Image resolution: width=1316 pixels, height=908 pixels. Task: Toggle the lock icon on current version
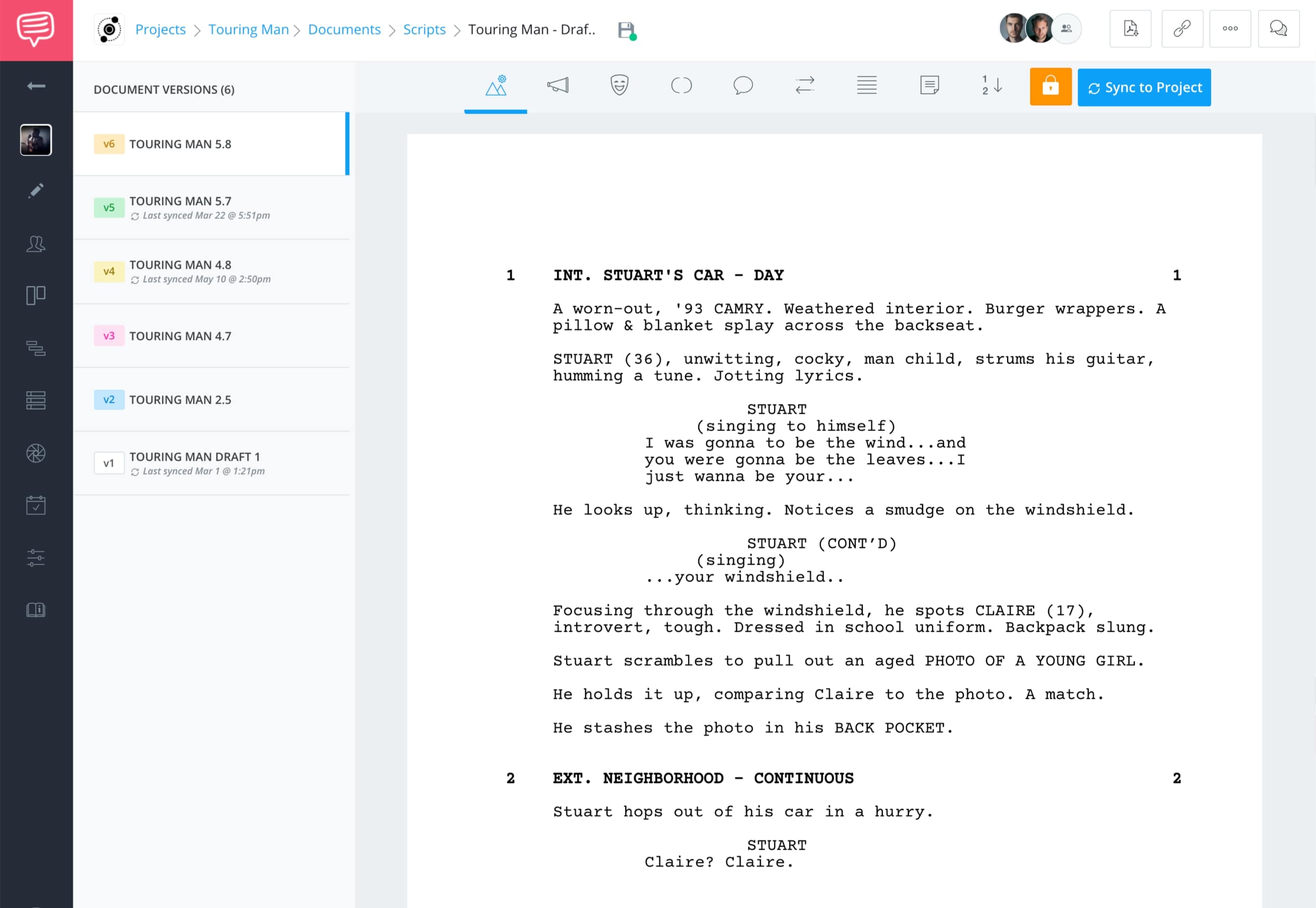pyautogui.click(x=1050, y=87)
